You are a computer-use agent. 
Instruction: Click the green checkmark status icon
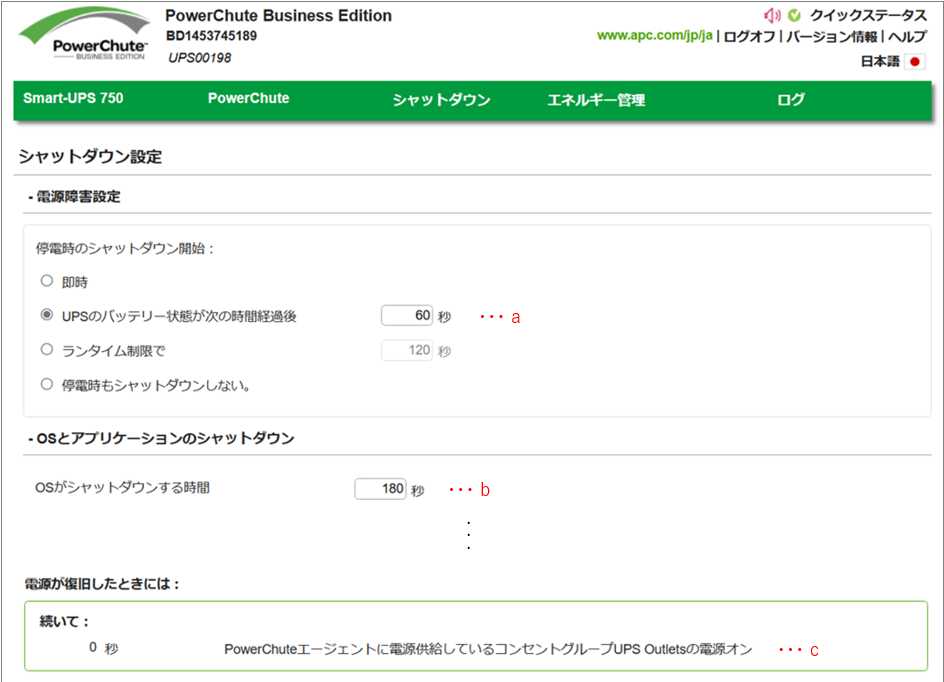(794, 15)
